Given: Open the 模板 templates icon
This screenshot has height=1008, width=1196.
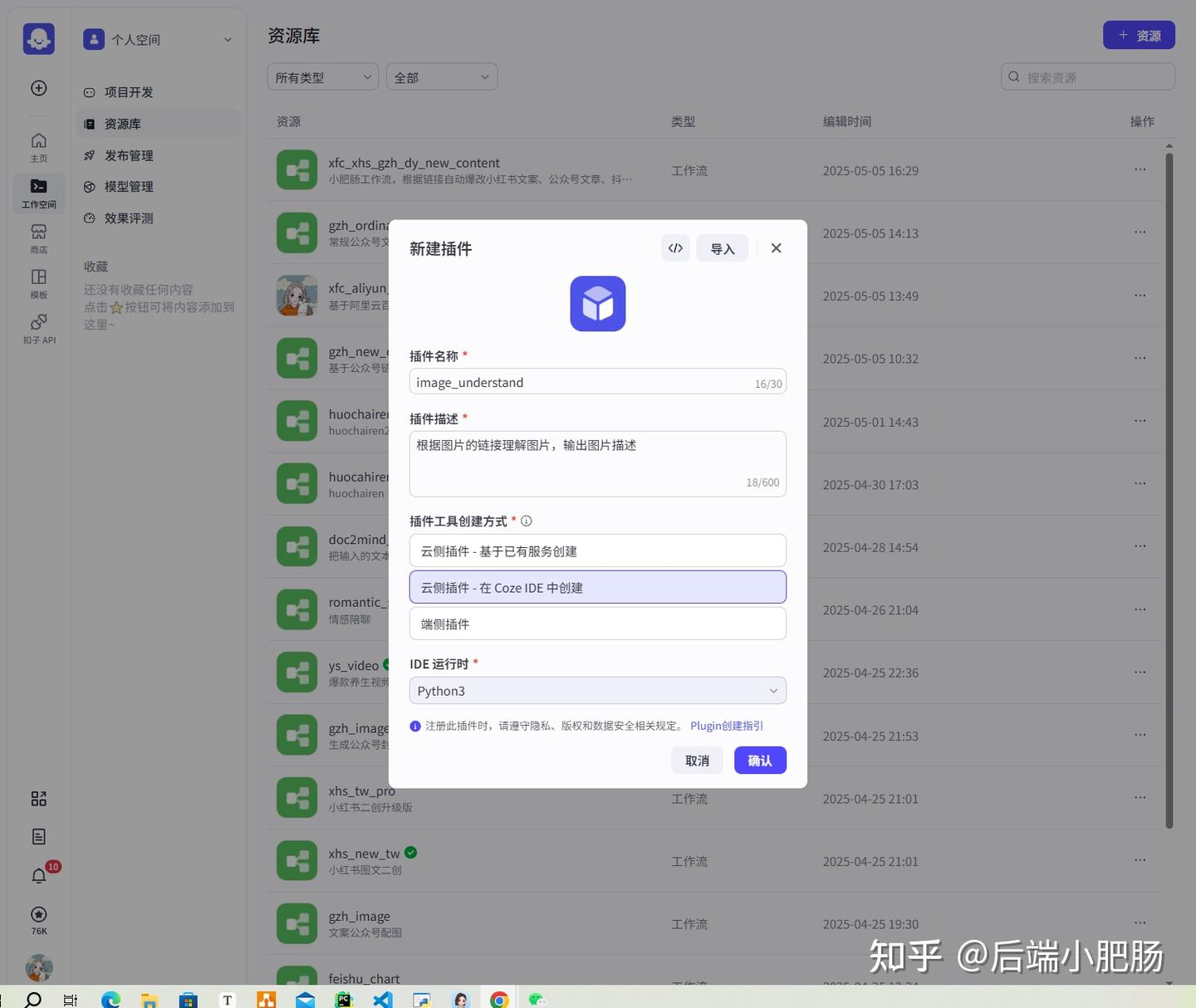Looking at the screenshot, I should 39,283.
